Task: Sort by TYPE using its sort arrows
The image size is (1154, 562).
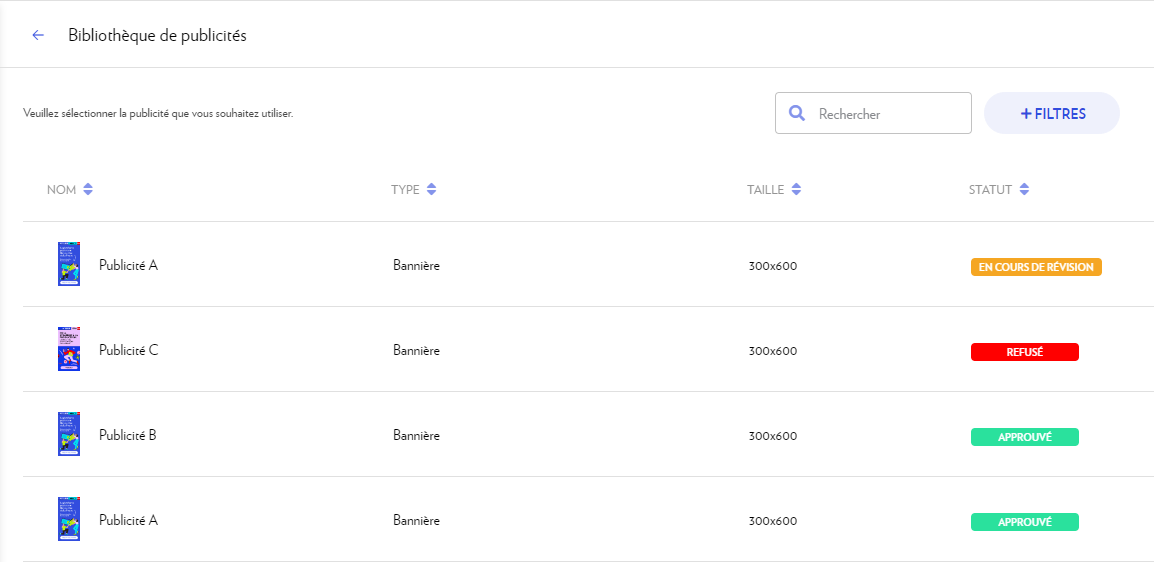Action: point(431,190)
